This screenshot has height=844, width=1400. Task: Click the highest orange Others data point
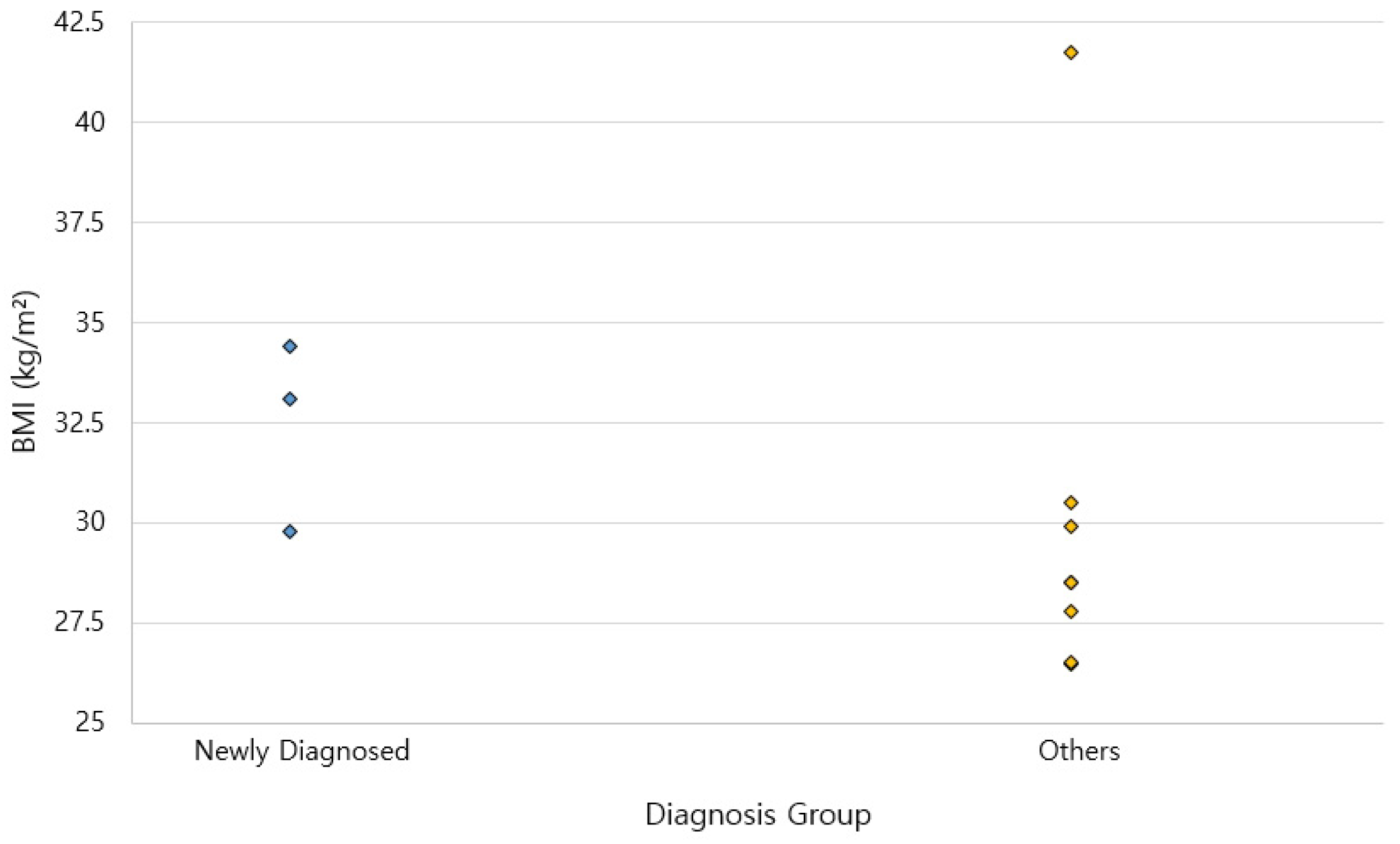(x=1071, y=53)
